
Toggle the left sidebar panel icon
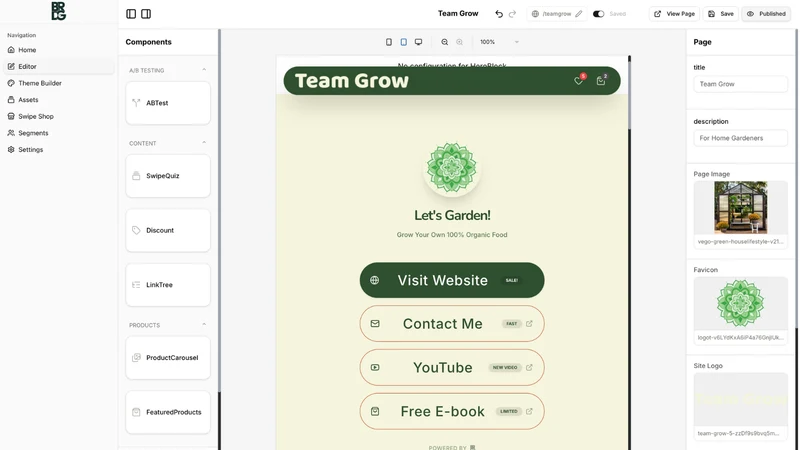pyautogui.click(x=131, y=14)
